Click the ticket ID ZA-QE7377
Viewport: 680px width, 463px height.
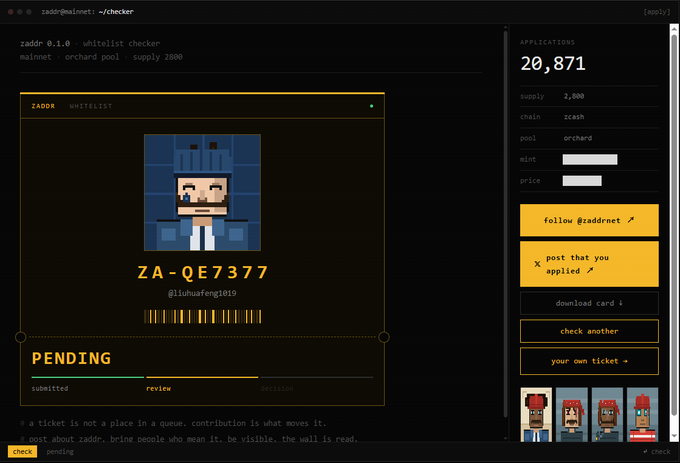(x=203, y=273)
